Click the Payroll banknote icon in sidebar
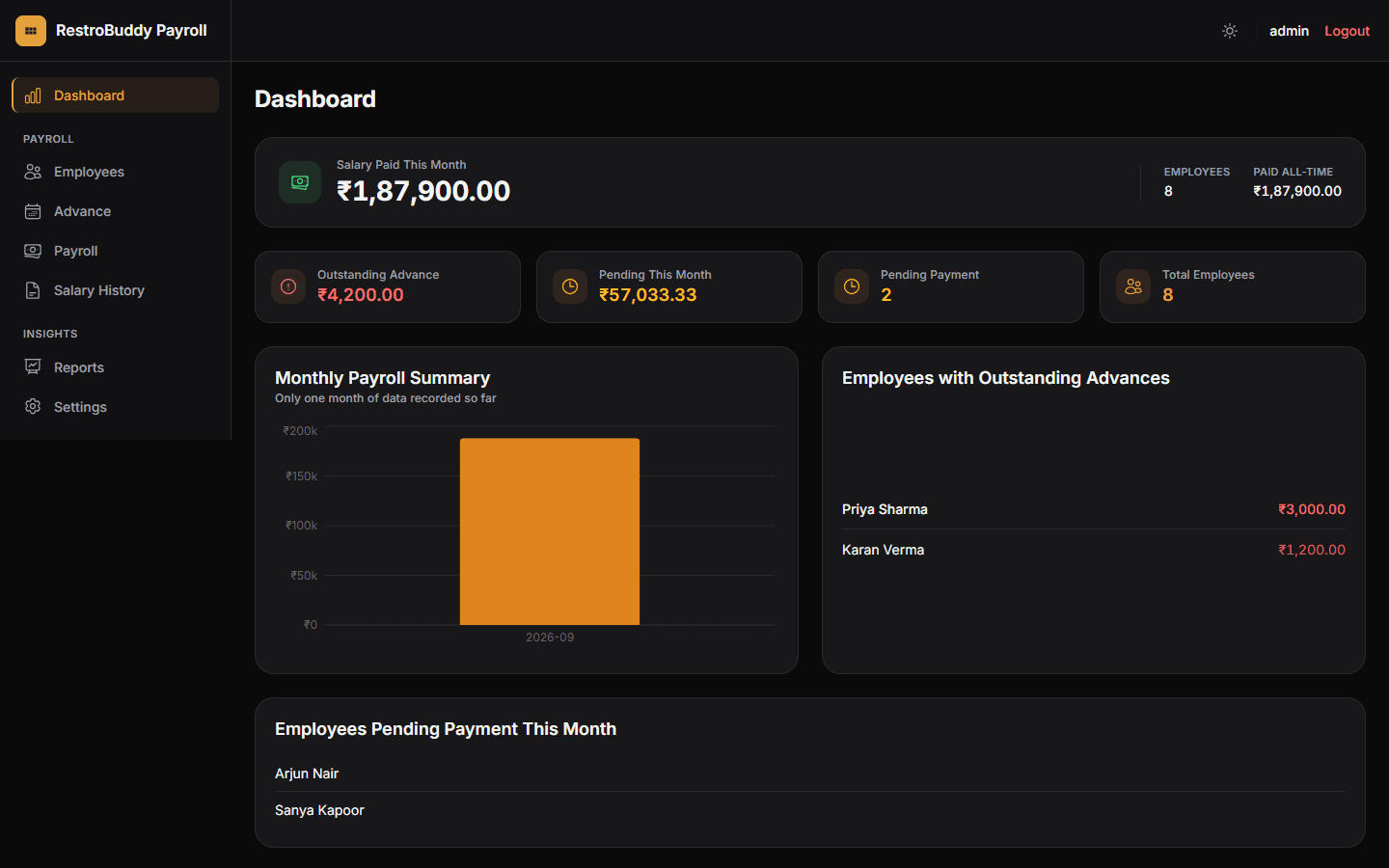 [x=33, y=251]
